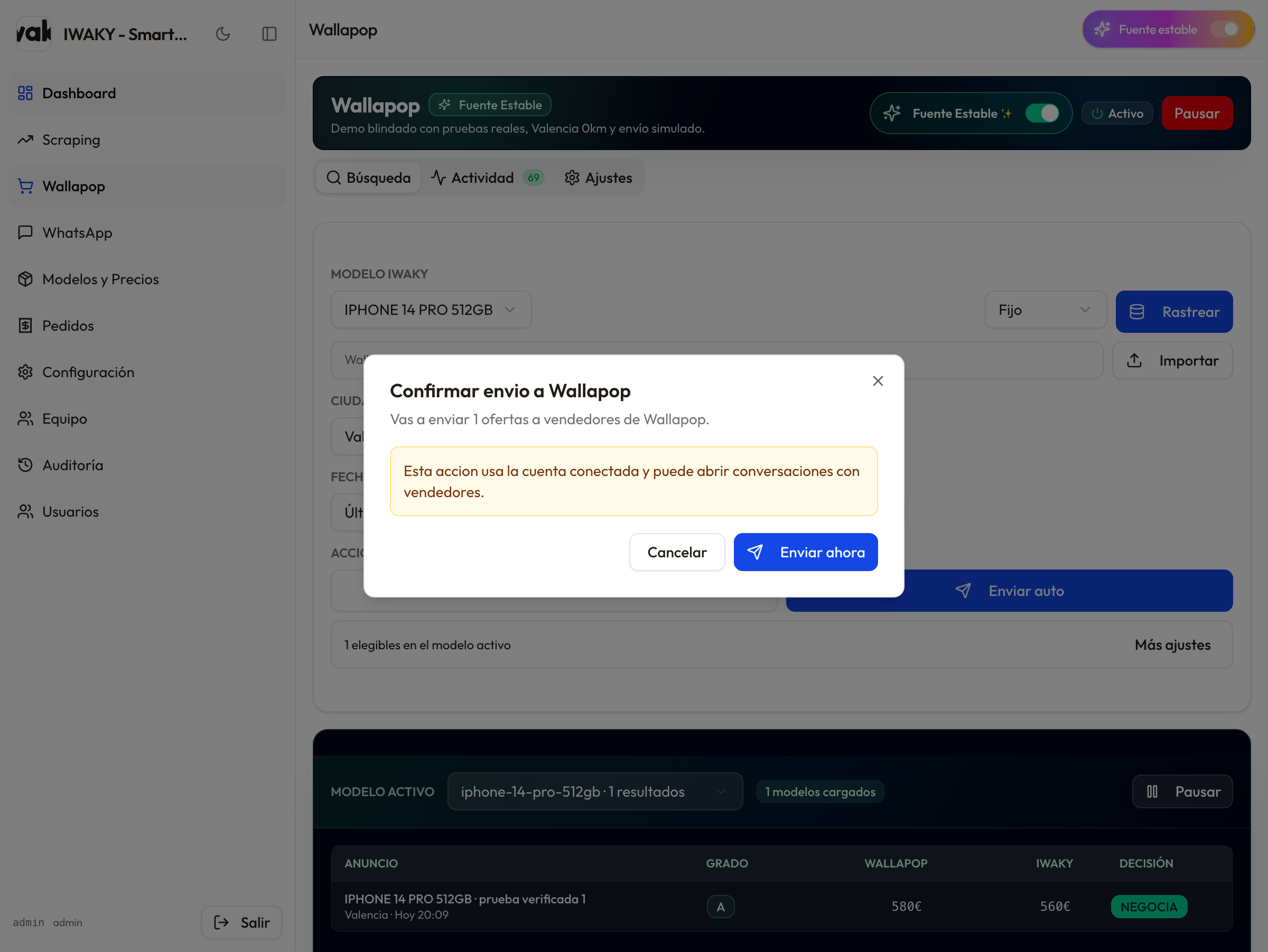The image size is (1268, 952).
Task: Toggle dark mode moon icon
Action: click(x=222, y=34)
